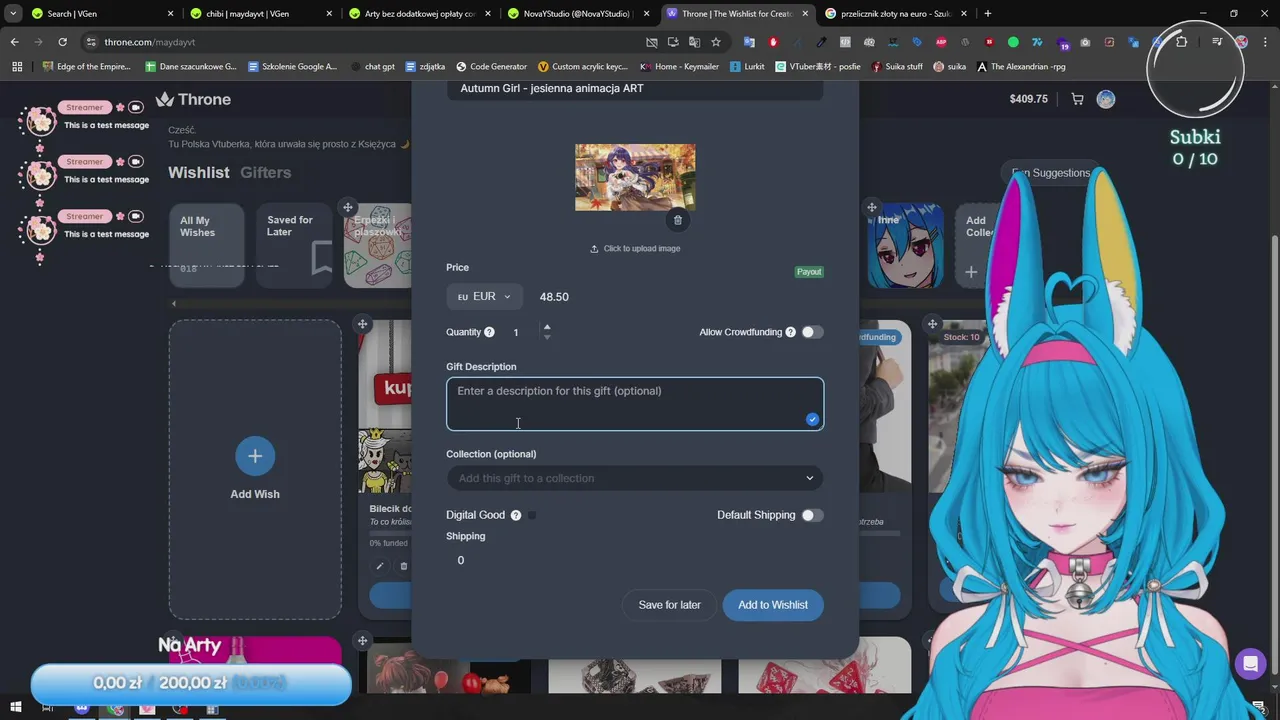1280x720 pixels.
Task: Open the shopping cart icon
Action: pos(1077,99)
